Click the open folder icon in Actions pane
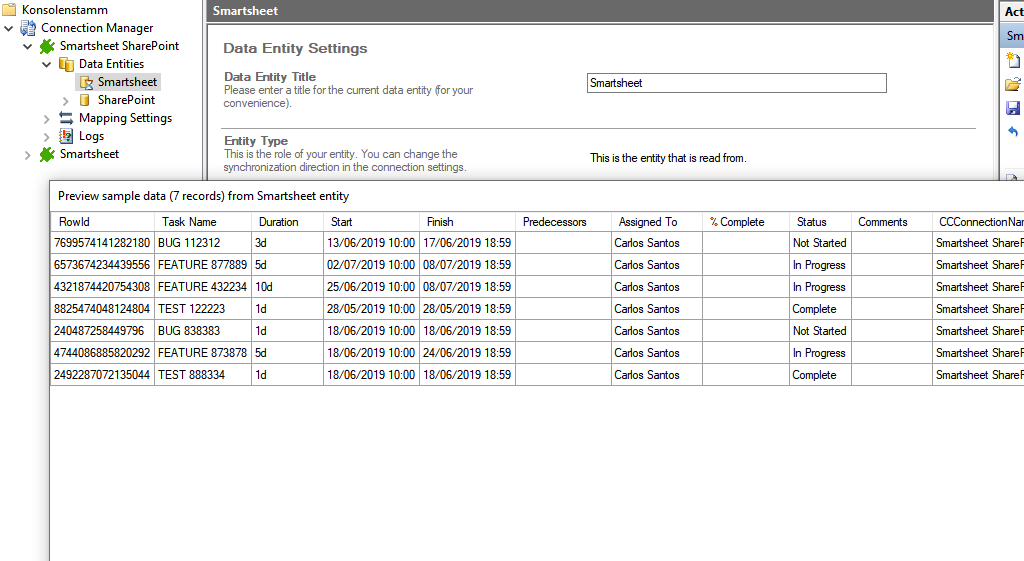Image resolution: width=1024 pixels, height=561 pixels. click(x=1013, y=84)
